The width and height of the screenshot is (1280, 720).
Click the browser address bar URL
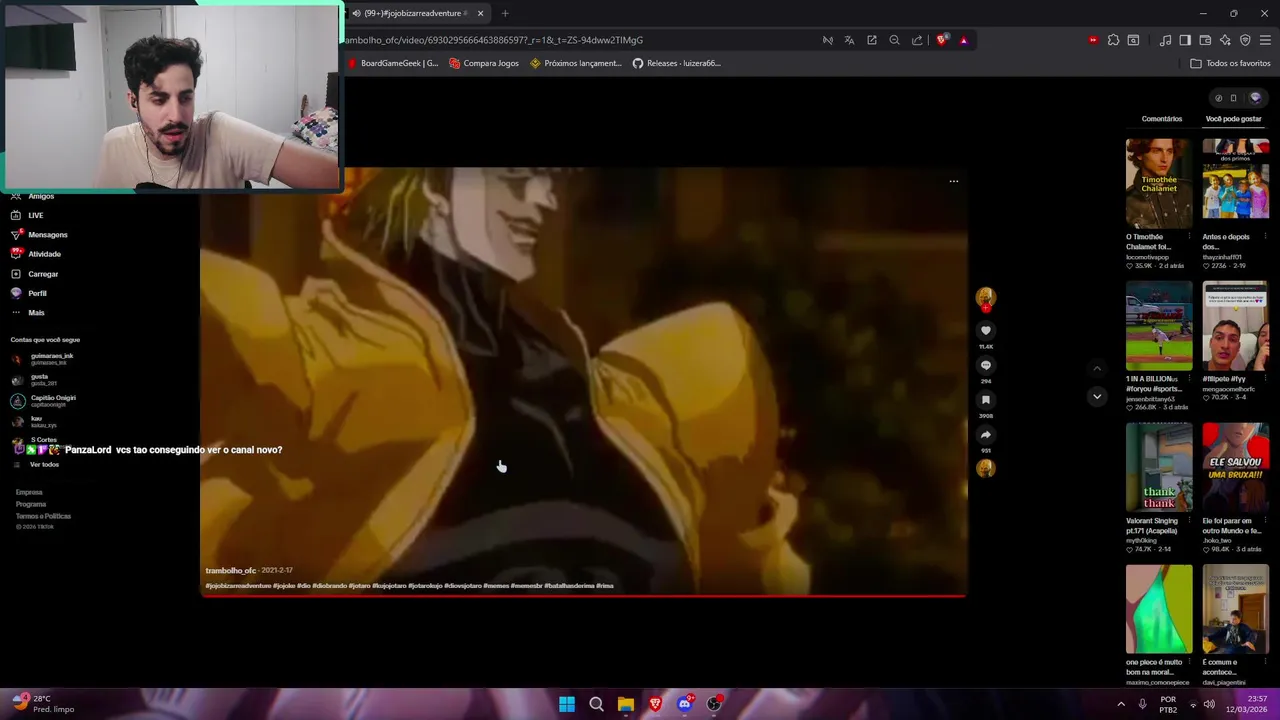(x=494, y=40)
